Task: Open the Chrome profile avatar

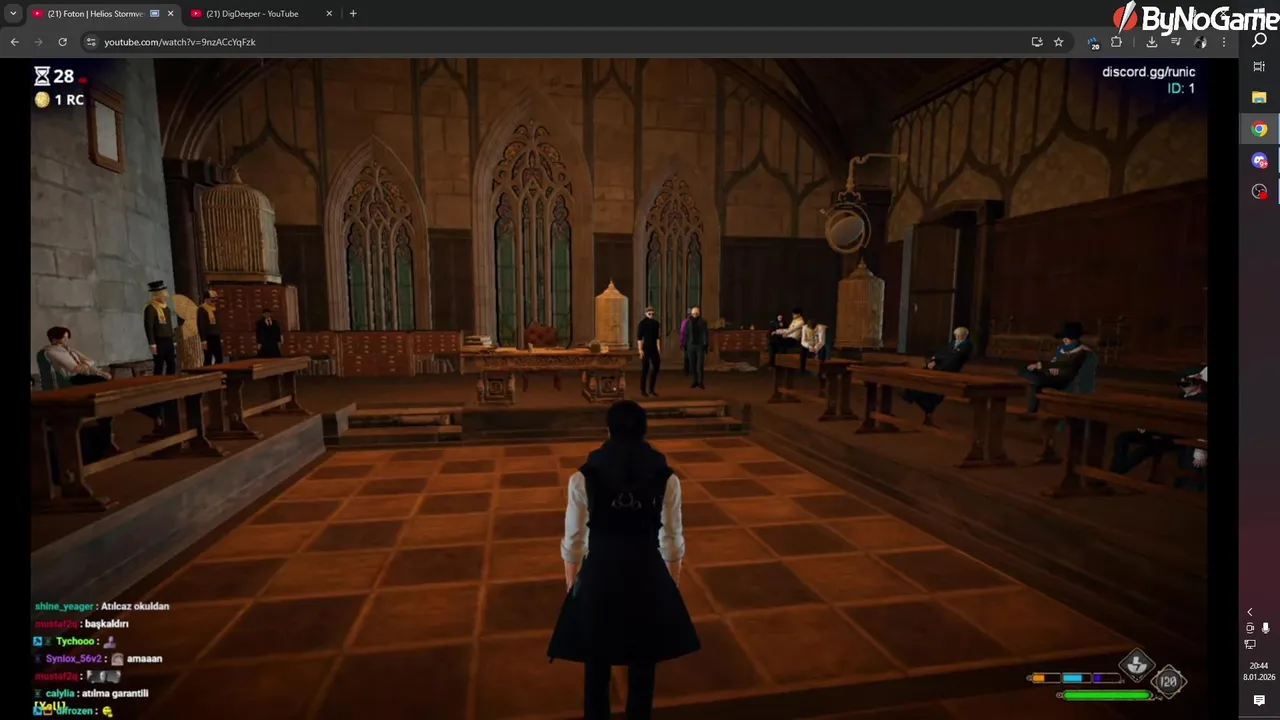Action: 1200,42
